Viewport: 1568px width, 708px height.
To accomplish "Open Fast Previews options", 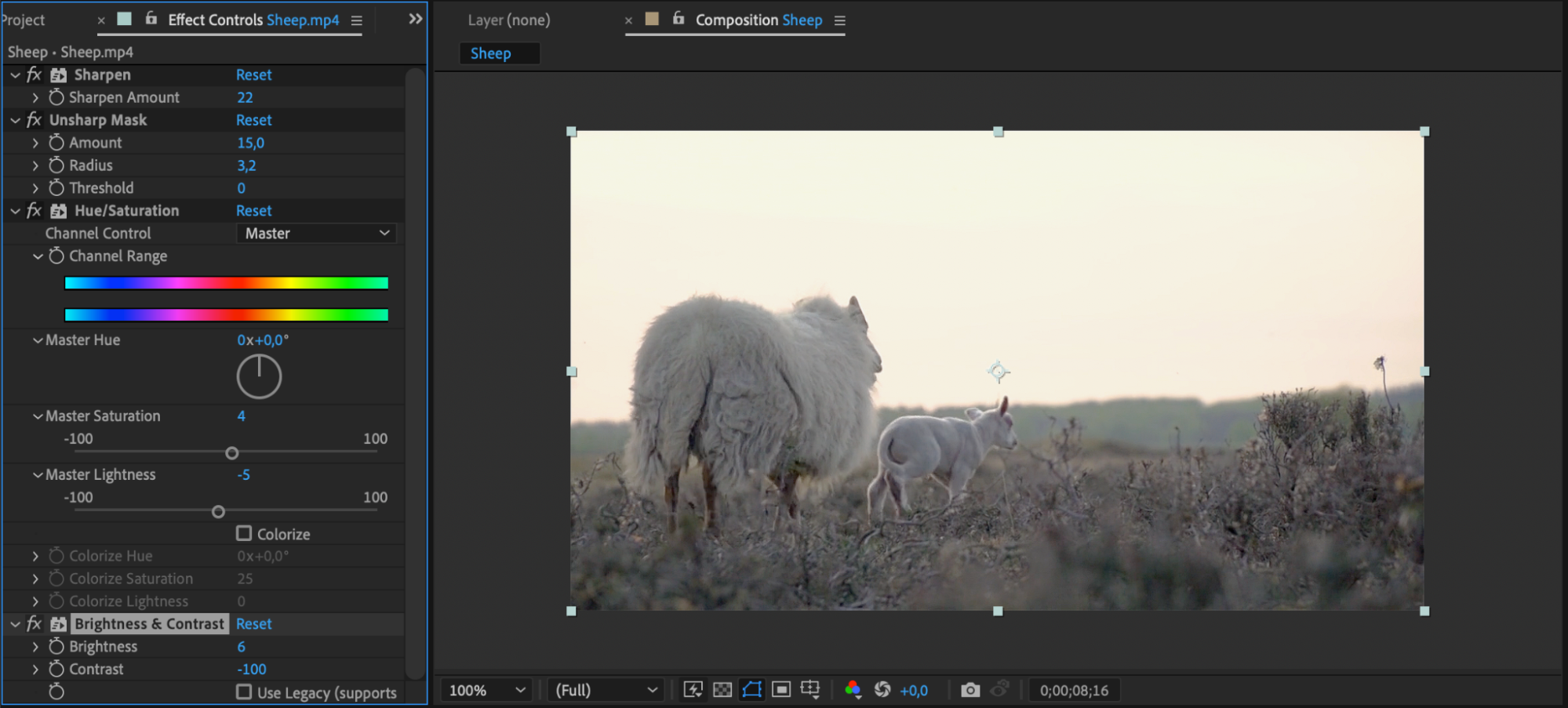I will pyautogui.click(x=693, y=690).
